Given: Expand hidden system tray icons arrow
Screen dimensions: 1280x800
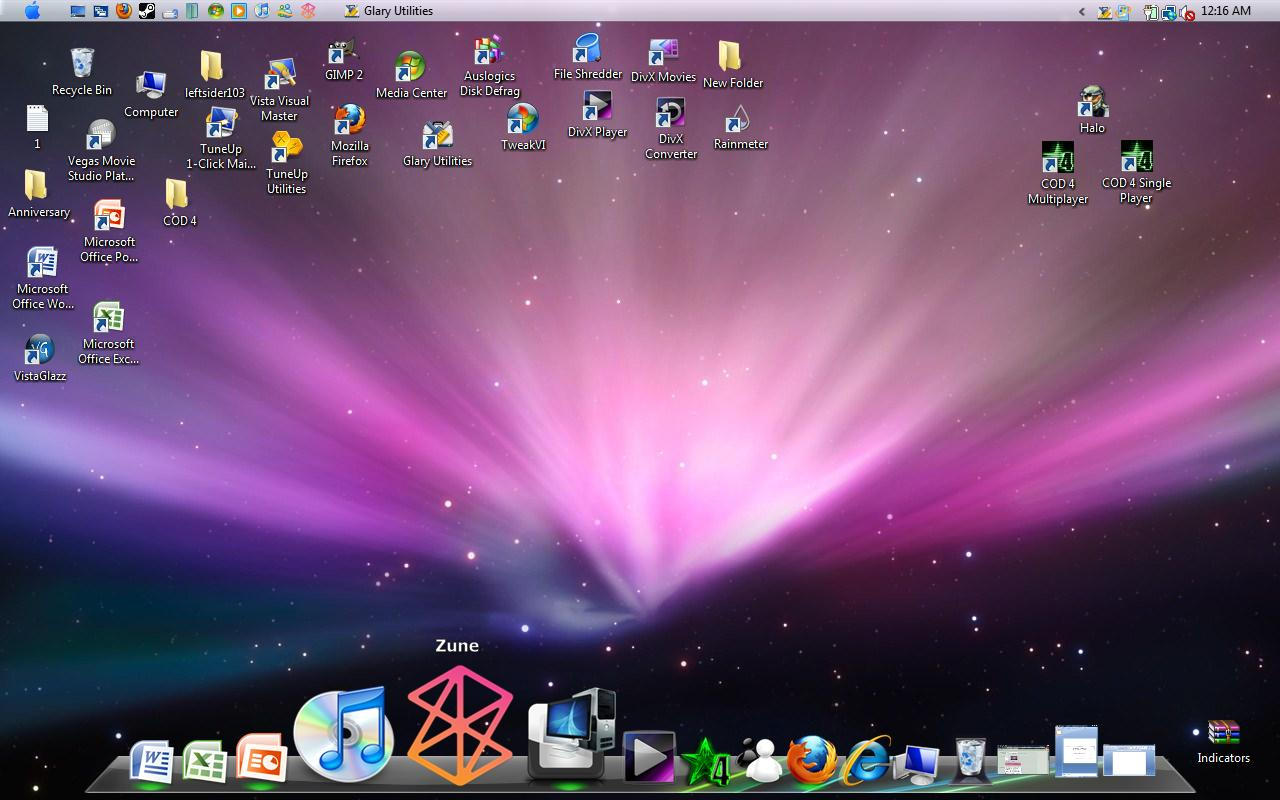Looking at the screenshot, I should pos(1082,12).
